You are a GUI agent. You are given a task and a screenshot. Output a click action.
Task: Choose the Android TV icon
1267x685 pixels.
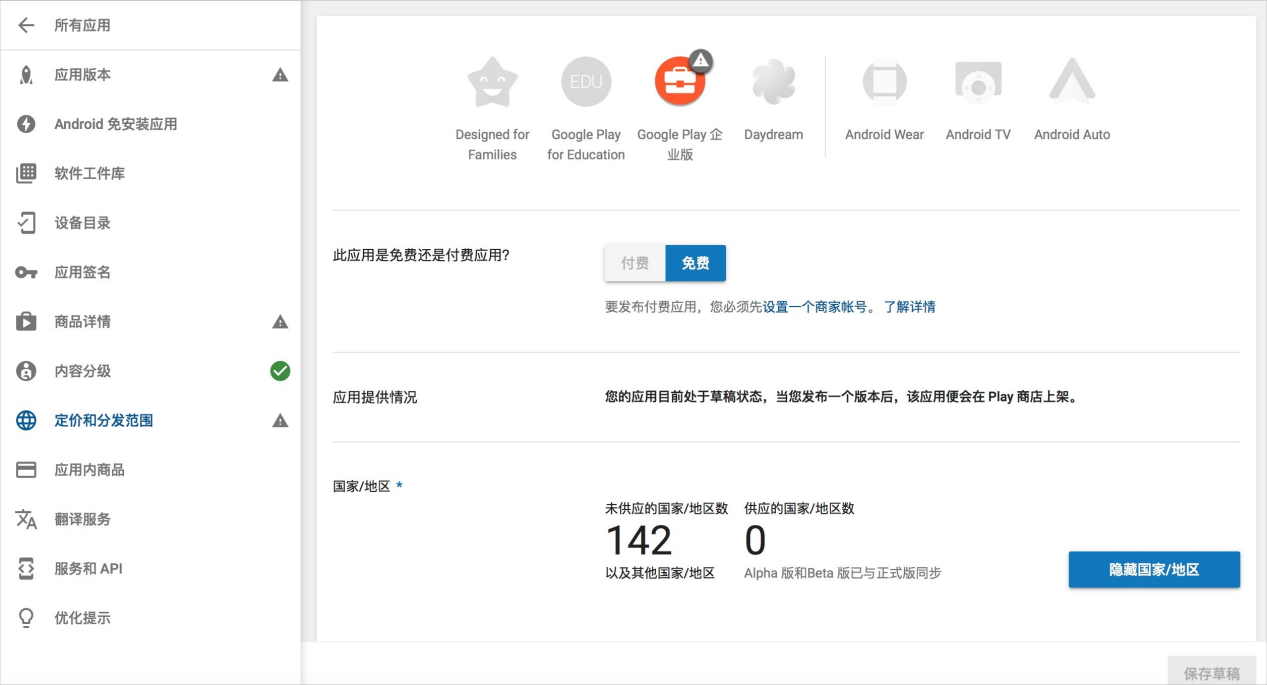(978, 82)
